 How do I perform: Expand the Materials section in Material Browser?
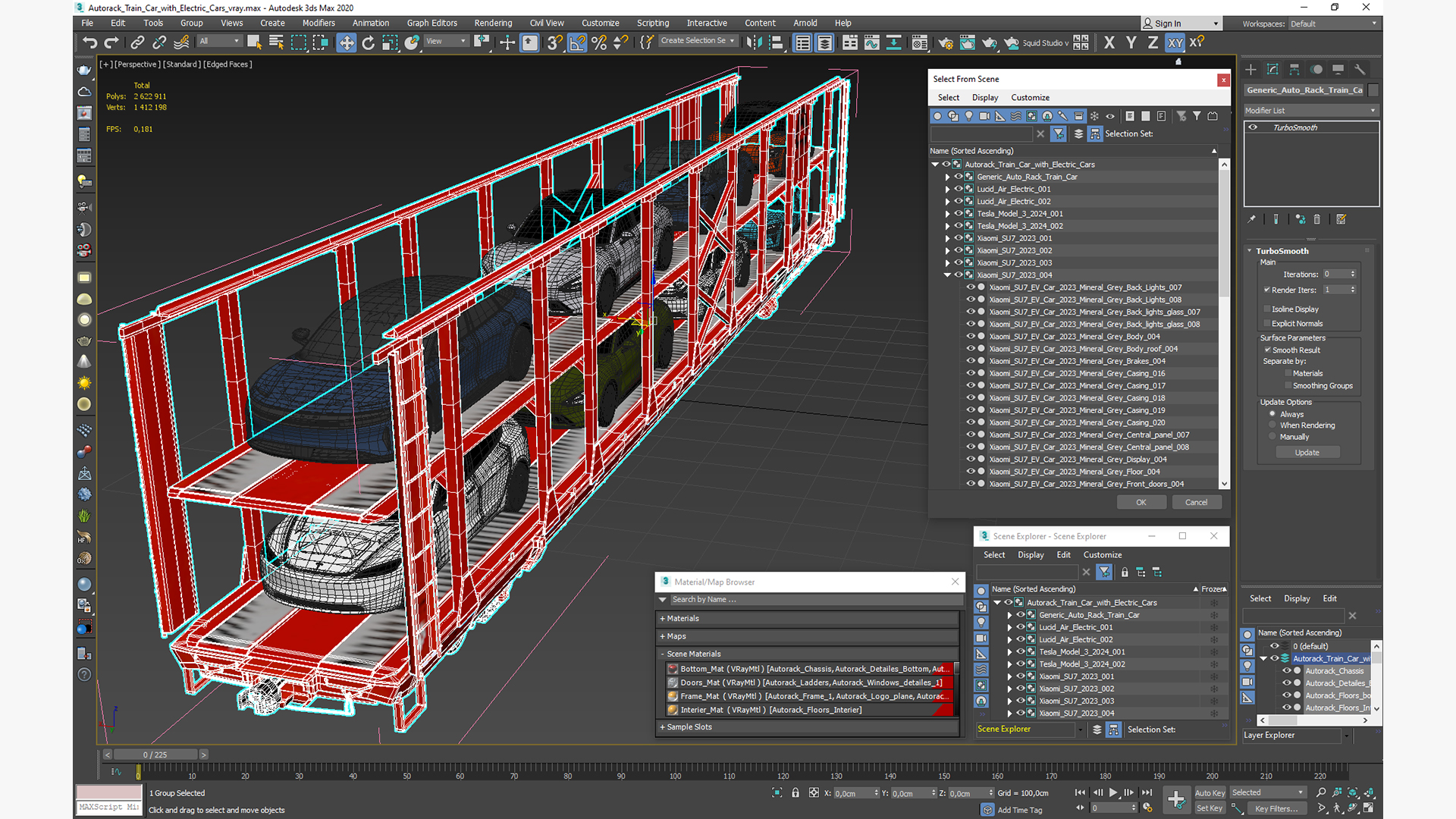click(x=809, y=618)
